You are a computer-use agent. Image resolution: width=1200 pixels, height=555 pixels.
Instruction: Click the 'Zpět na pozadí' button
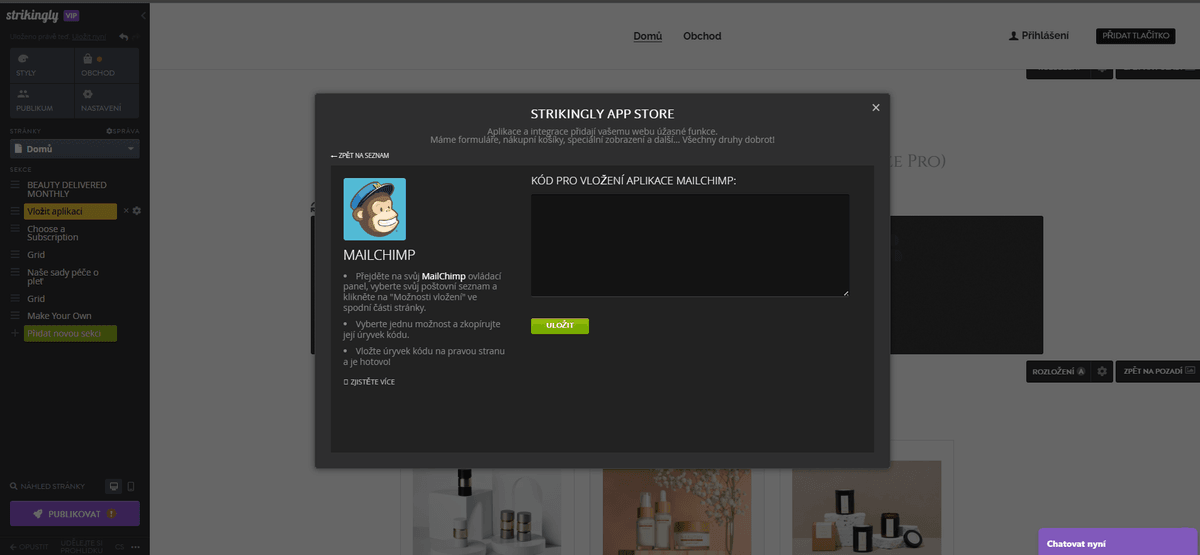[x=1160, y=371]
